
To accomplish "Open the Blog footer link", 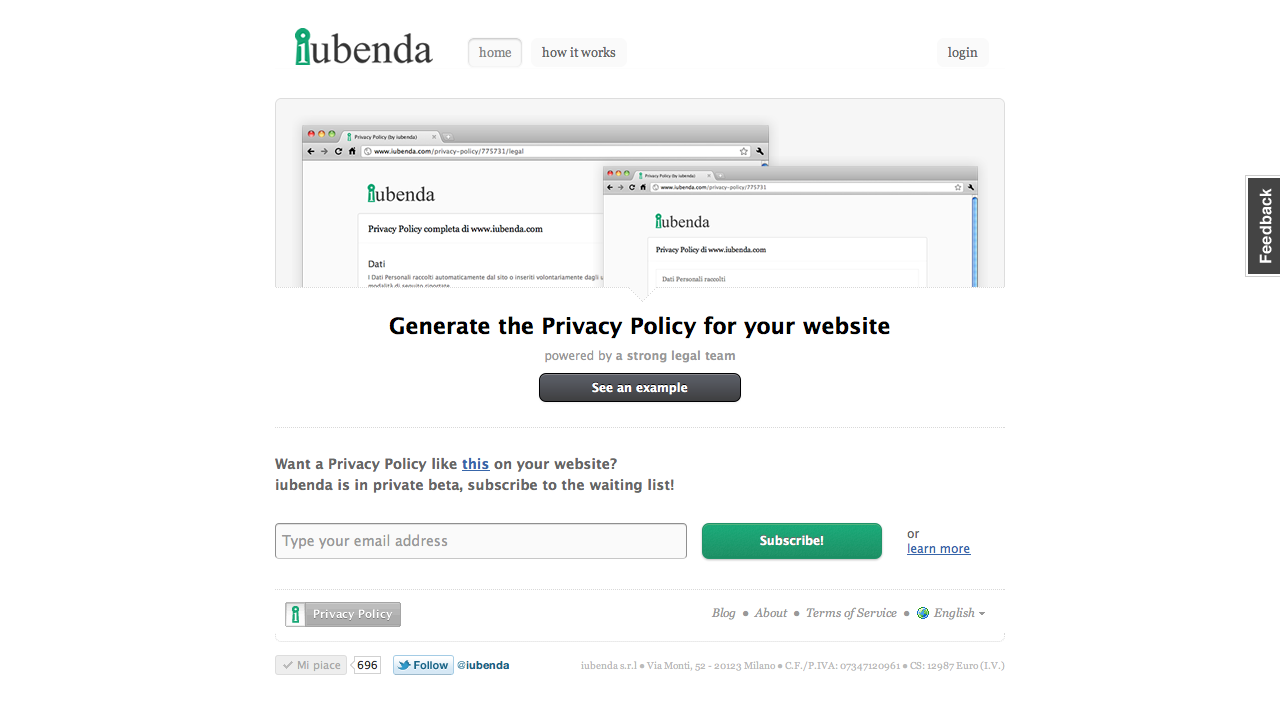I will pos(723,613).
